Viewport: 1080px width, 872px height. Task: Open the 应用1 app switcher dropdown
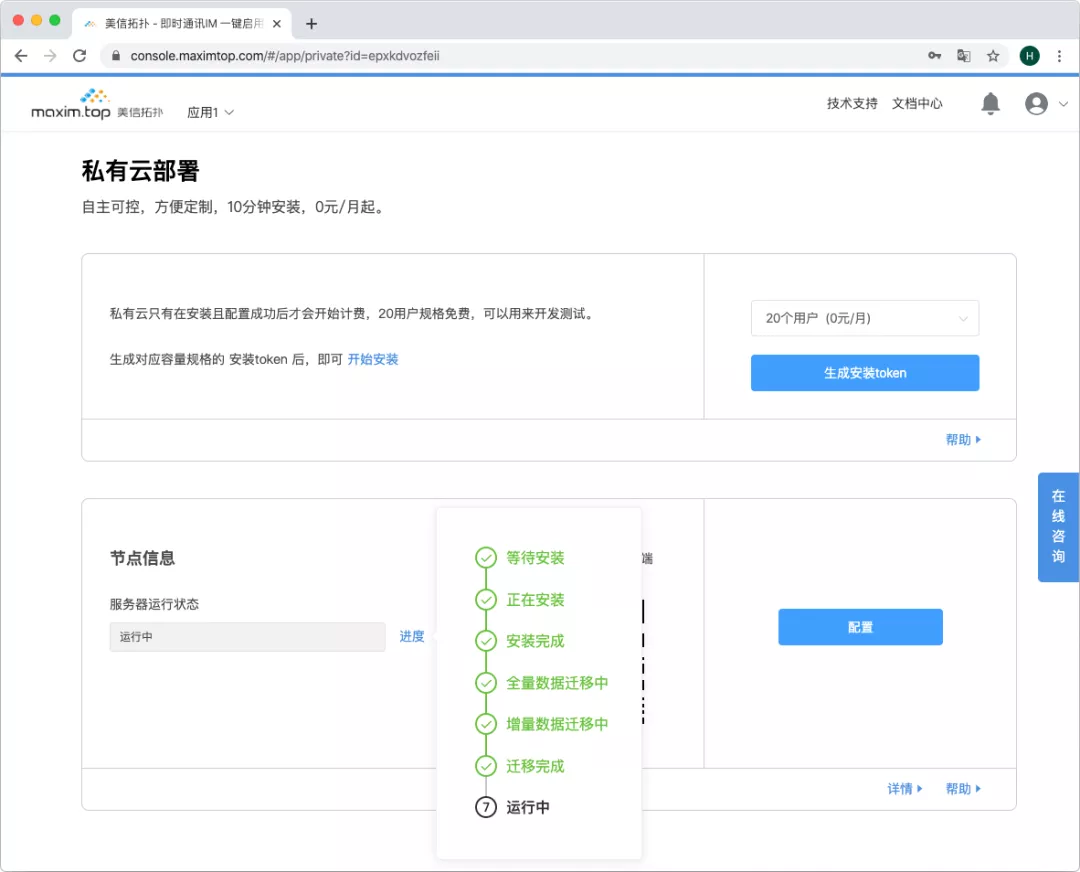210,112
